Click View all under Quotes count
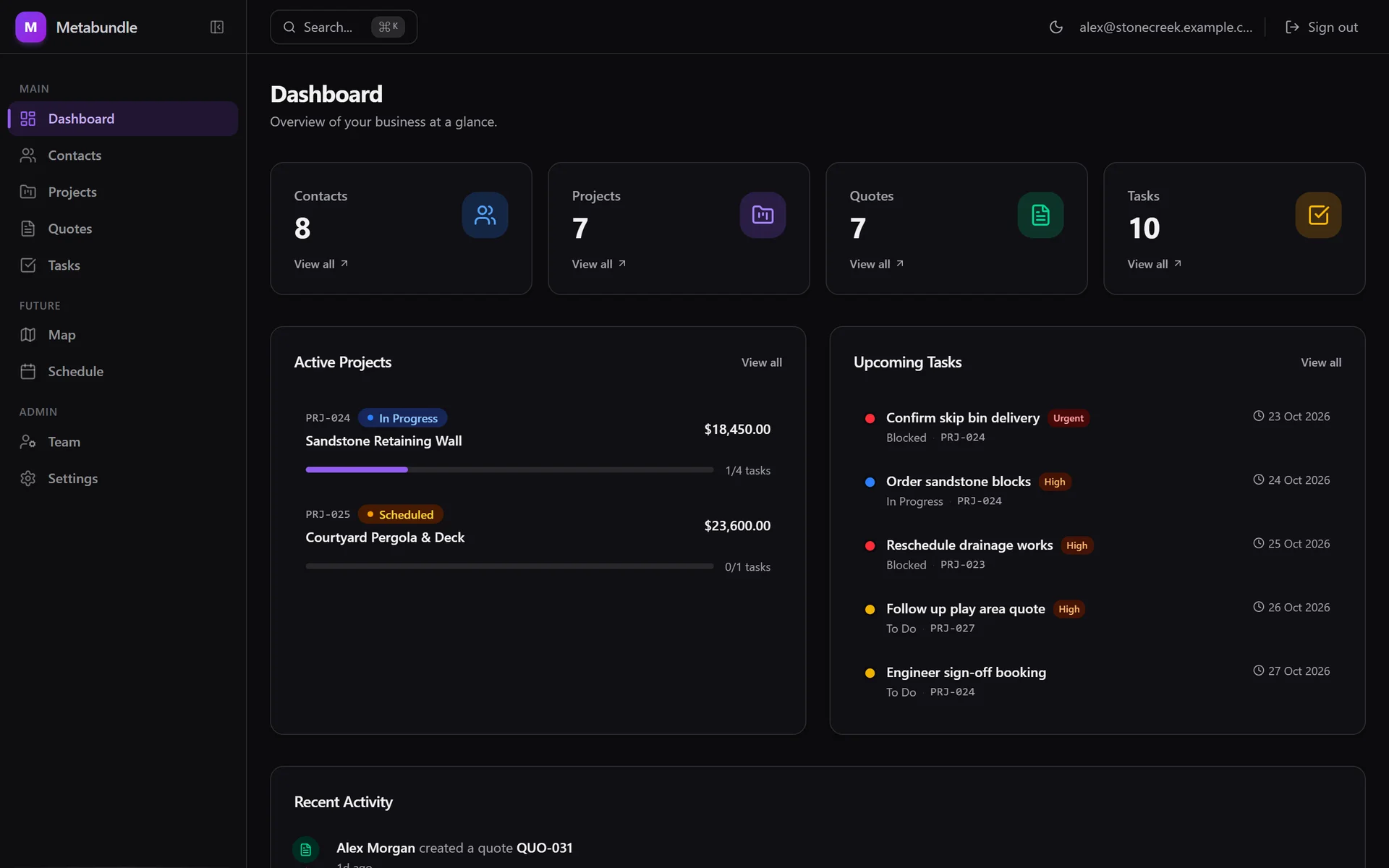The image size is (1389, 868). point(877,264)
